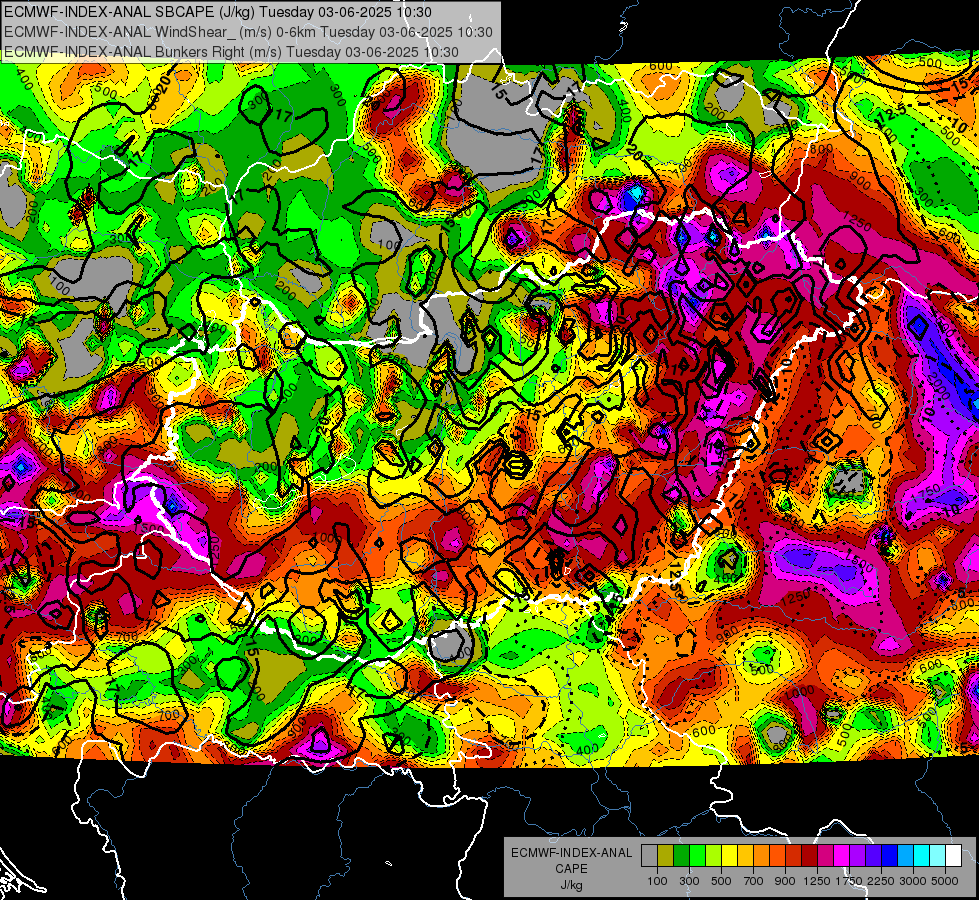Click the legend tick value 2250
This screenshot has width=979, height=900.
[x=881, y=881]
